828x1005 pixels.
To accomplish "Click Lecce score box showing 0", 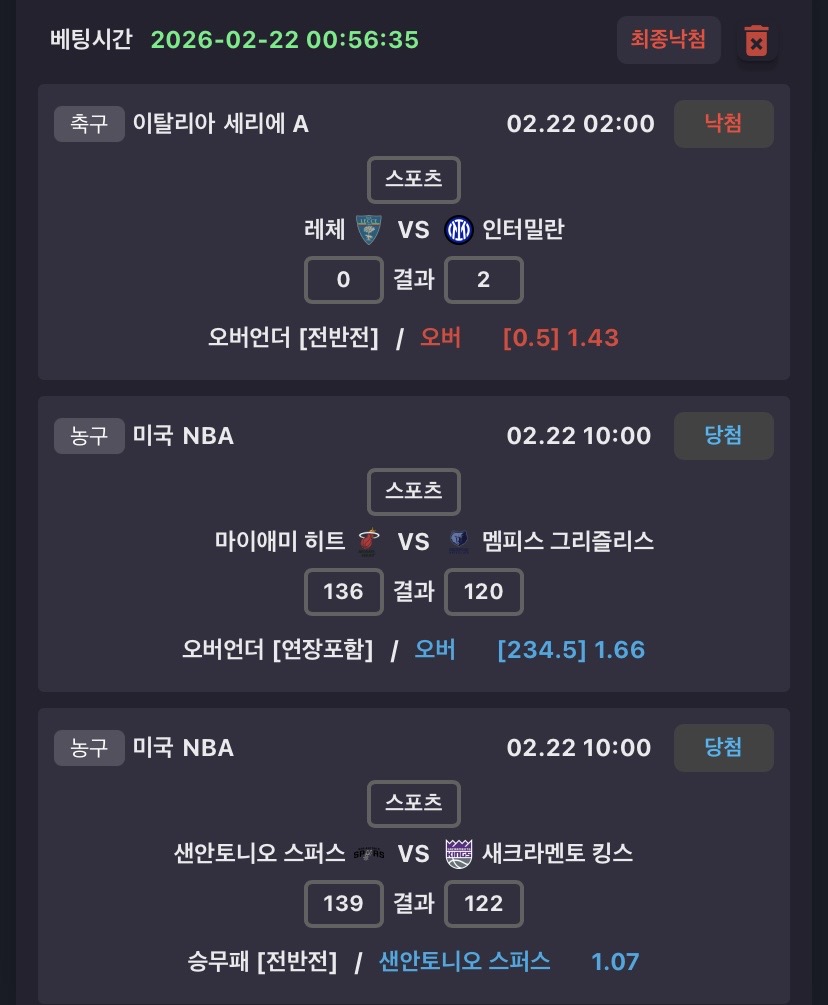I will tap(344, 280).
